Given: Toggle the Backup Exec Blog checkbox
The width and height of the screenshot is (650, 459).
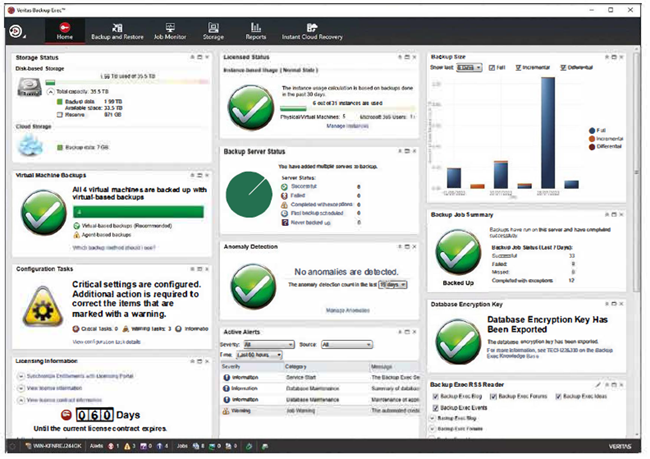Looking at the screenshot, I should [435, 396].
